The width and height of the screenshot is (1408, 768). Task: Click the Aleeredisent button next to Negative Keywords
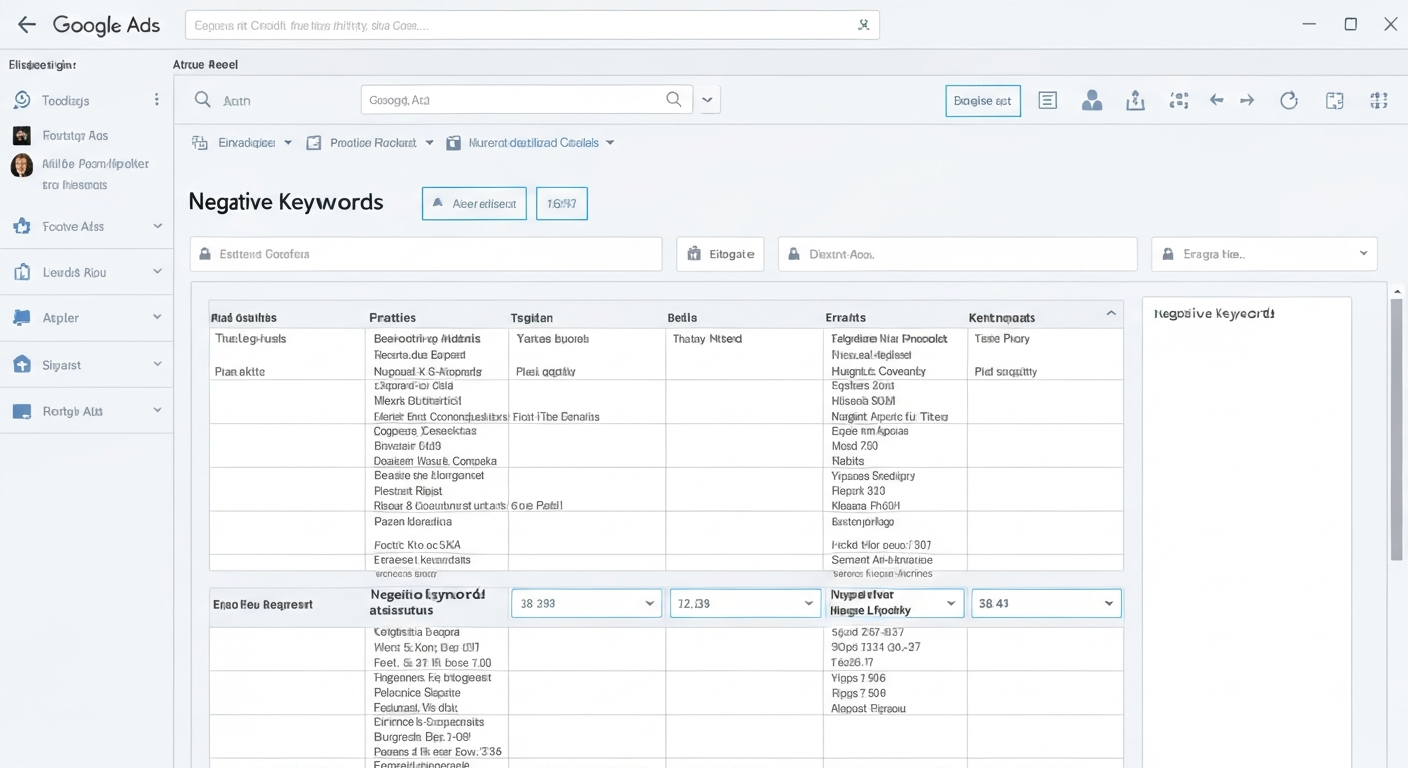click(x=474, y=203)
